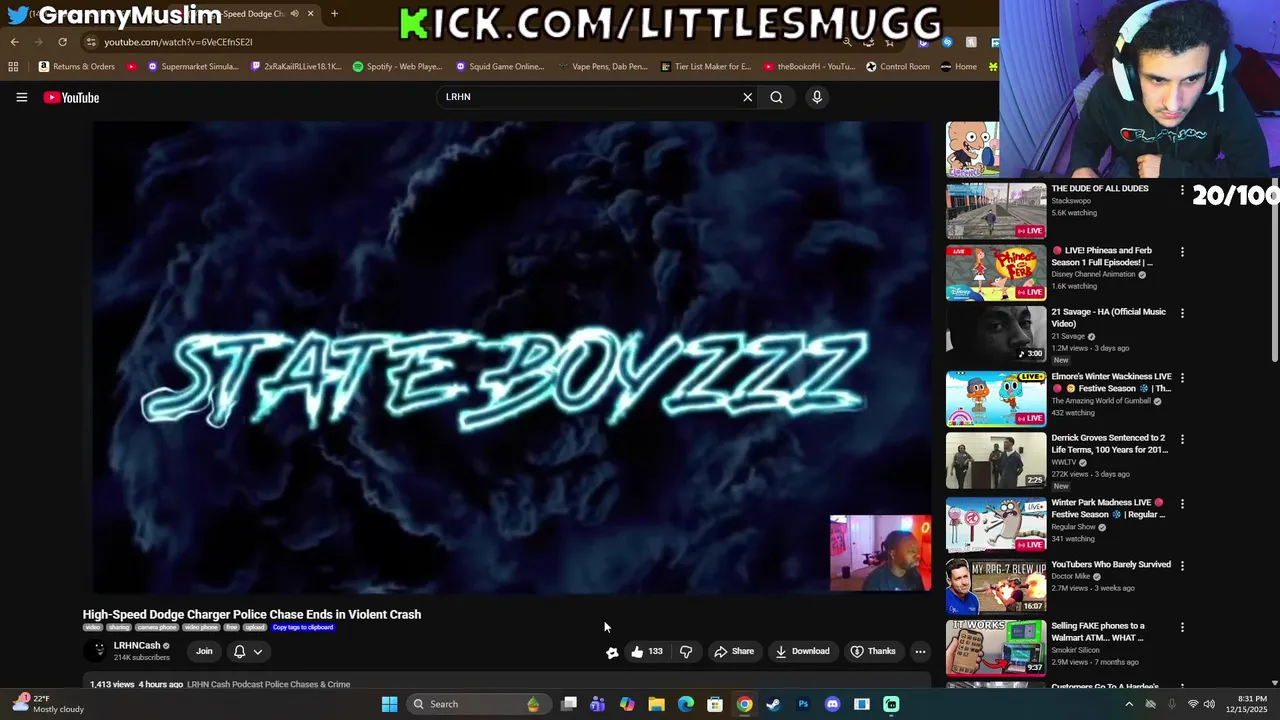
Task: Click the extension icon left of Like
Action: point(612,652)
